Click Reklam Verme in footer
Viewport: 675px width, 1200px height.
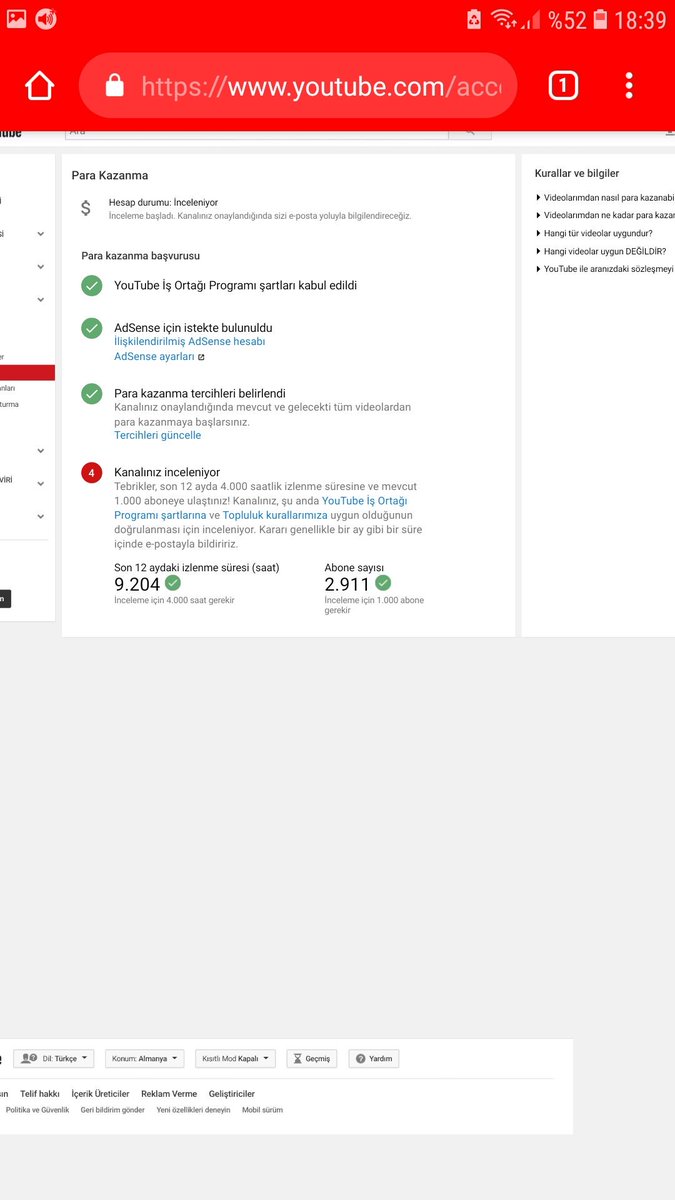[x=169, y=1094]
